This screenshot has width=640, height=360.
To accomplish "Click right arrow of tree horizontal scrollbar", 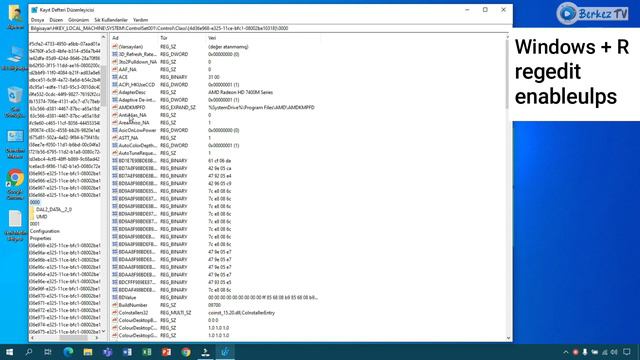I will click(x=97, y=338).
